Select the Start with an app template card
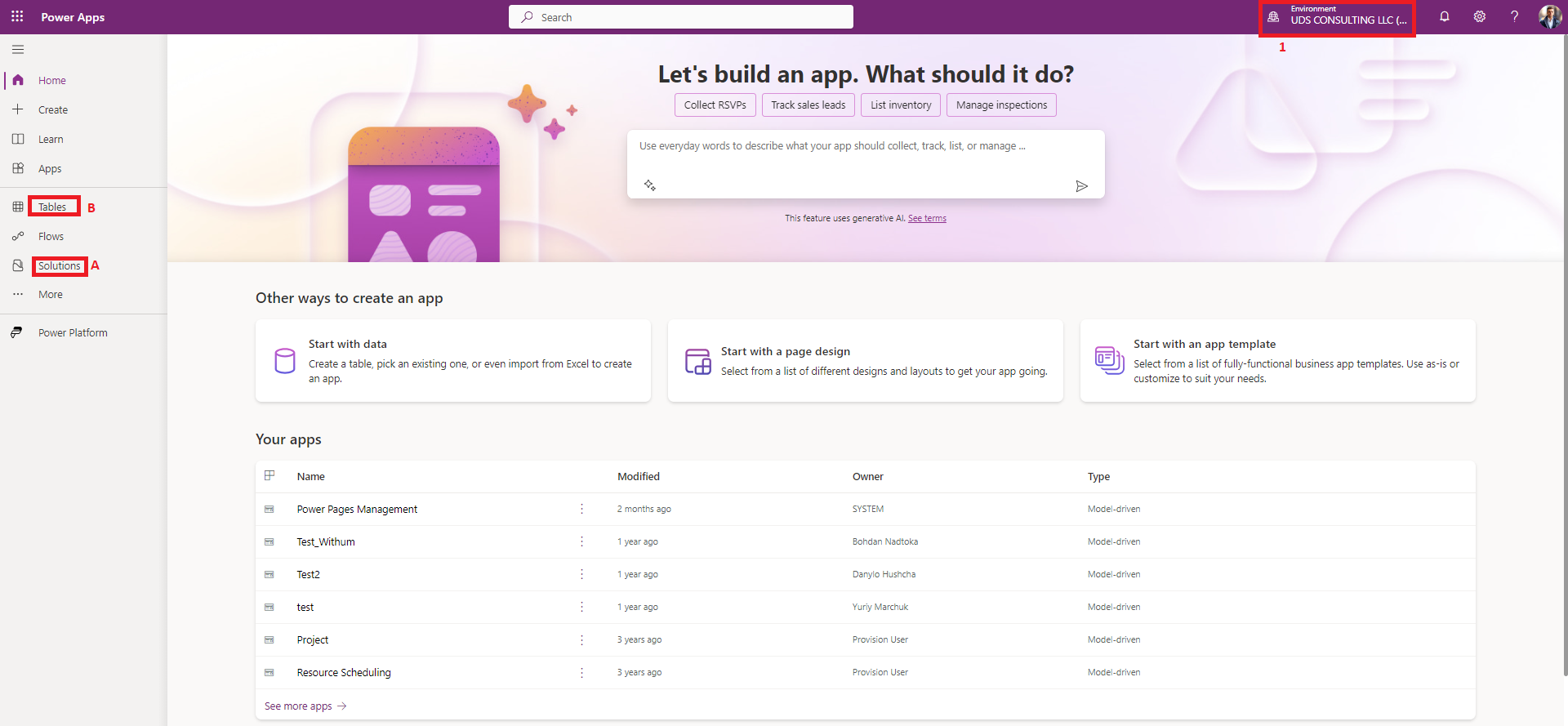 tap(1278, 360)
